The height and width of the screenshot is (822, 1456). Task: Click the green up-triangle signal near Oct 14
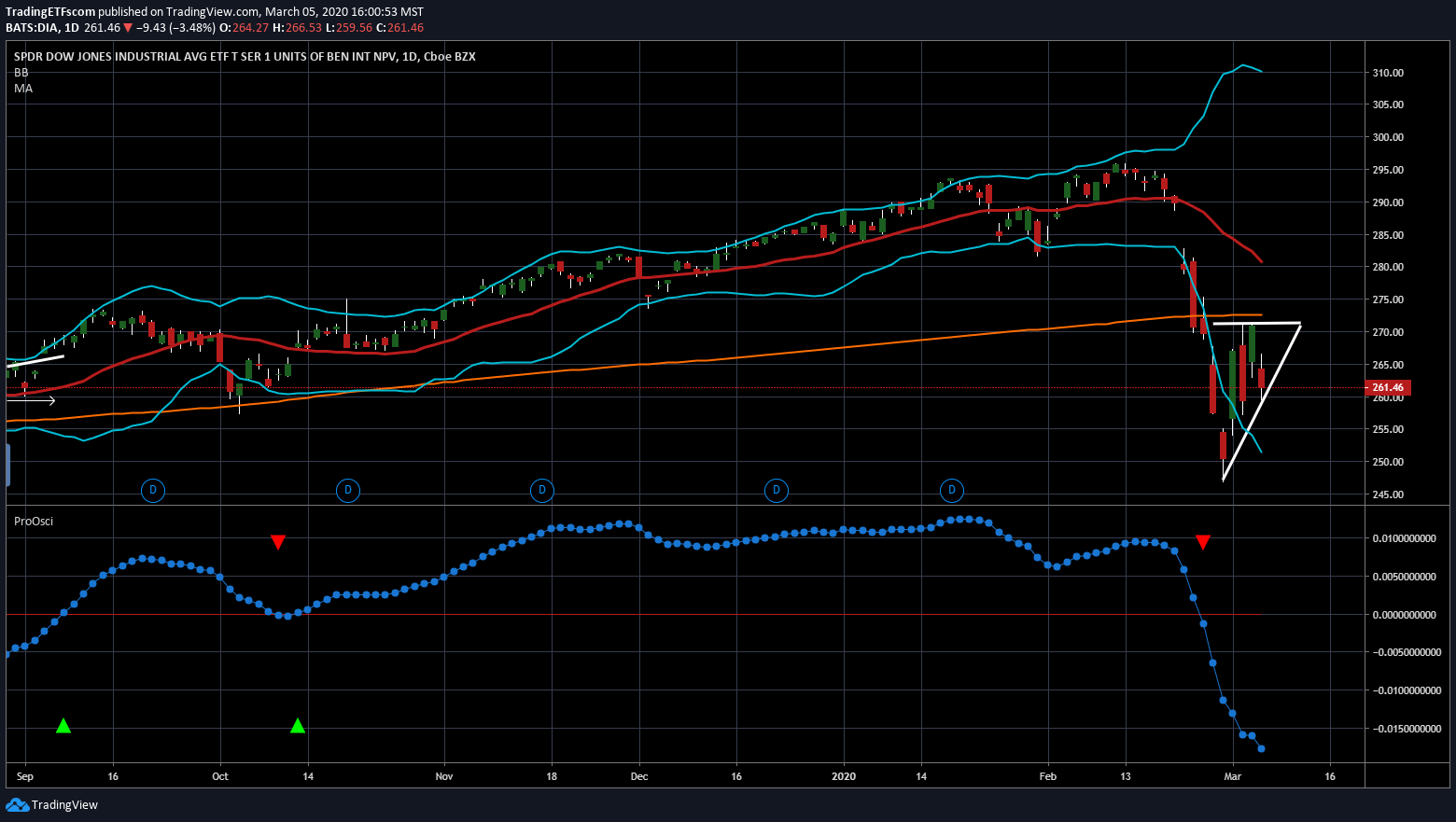(298, 725)
